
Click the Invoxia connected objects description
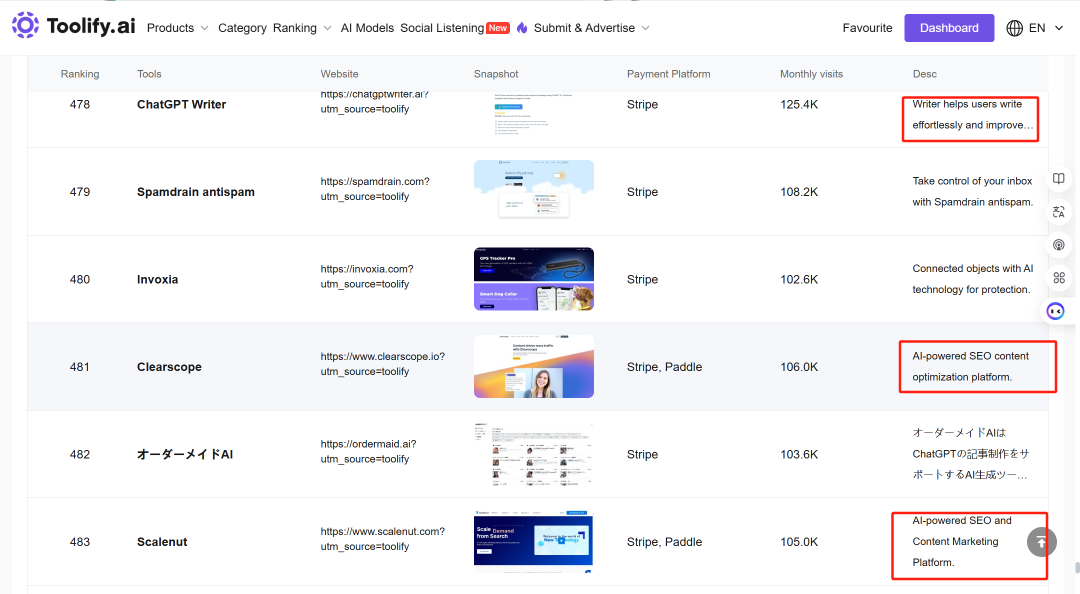[973, 279]
